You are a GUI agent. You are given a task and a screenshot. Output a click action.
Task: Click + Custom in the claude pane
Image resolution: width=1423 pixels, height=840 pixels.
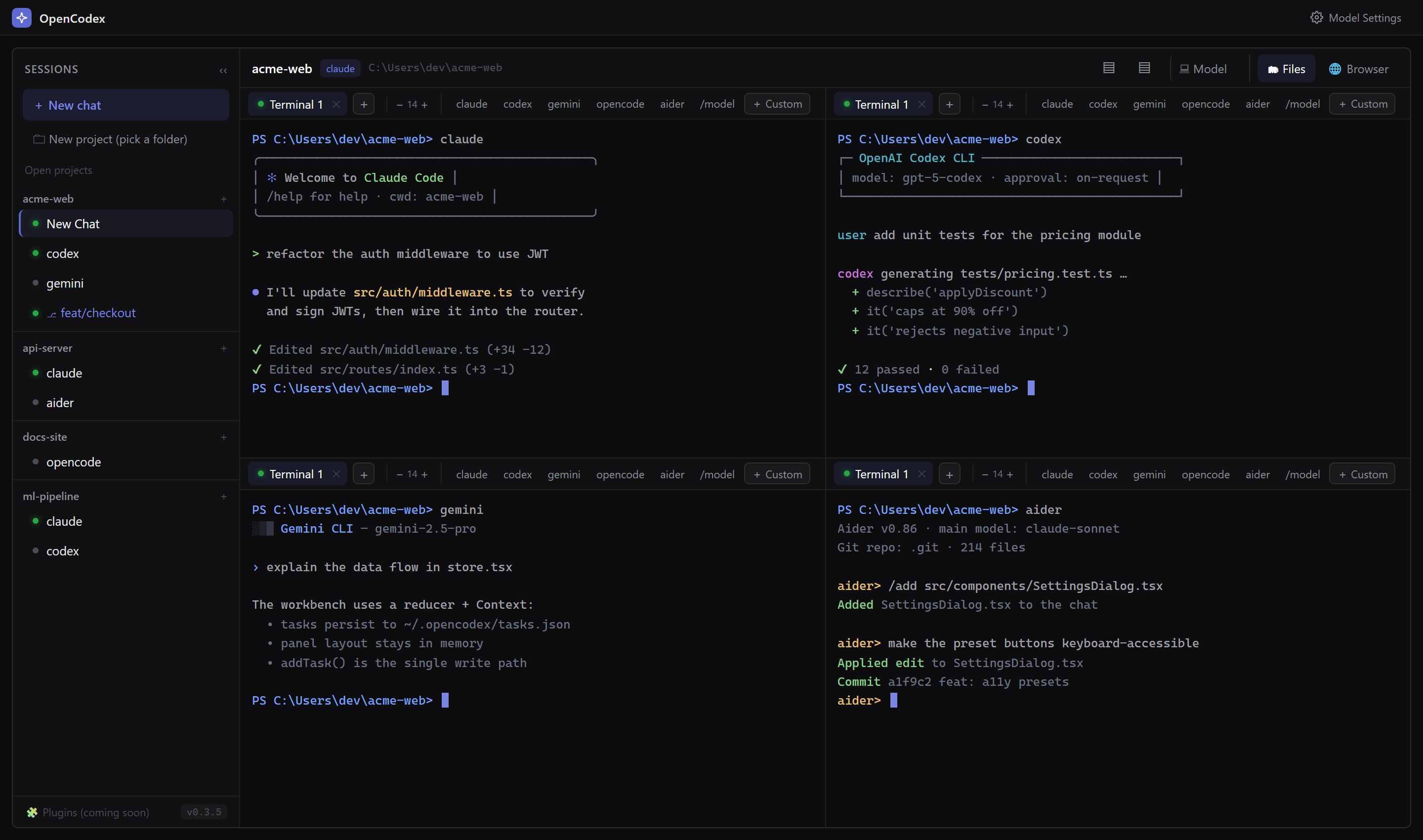pos(777,104)
